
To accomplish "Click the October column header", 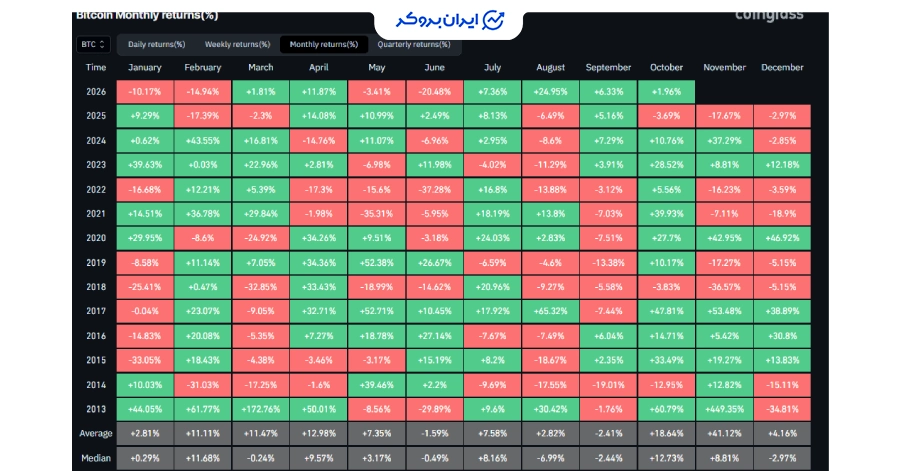I will pos(666,67).
